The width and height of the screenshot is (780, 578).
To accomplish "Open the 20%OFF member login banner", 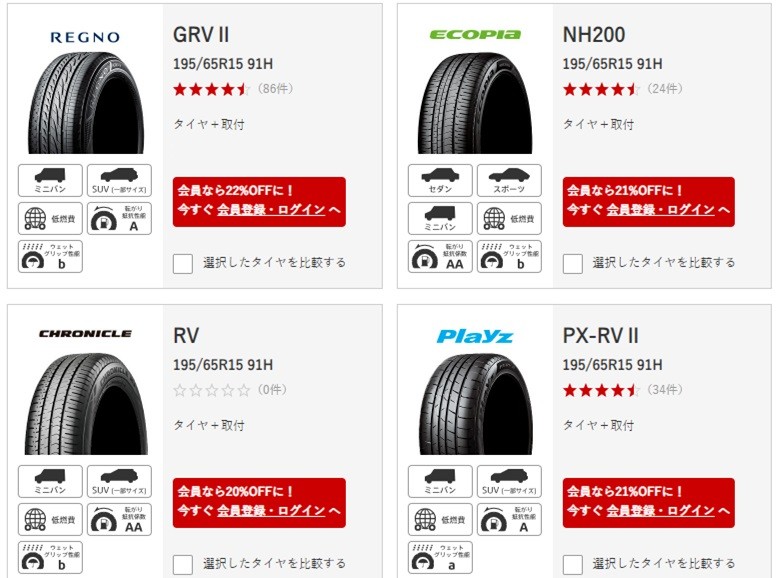I will pos(259,502).
